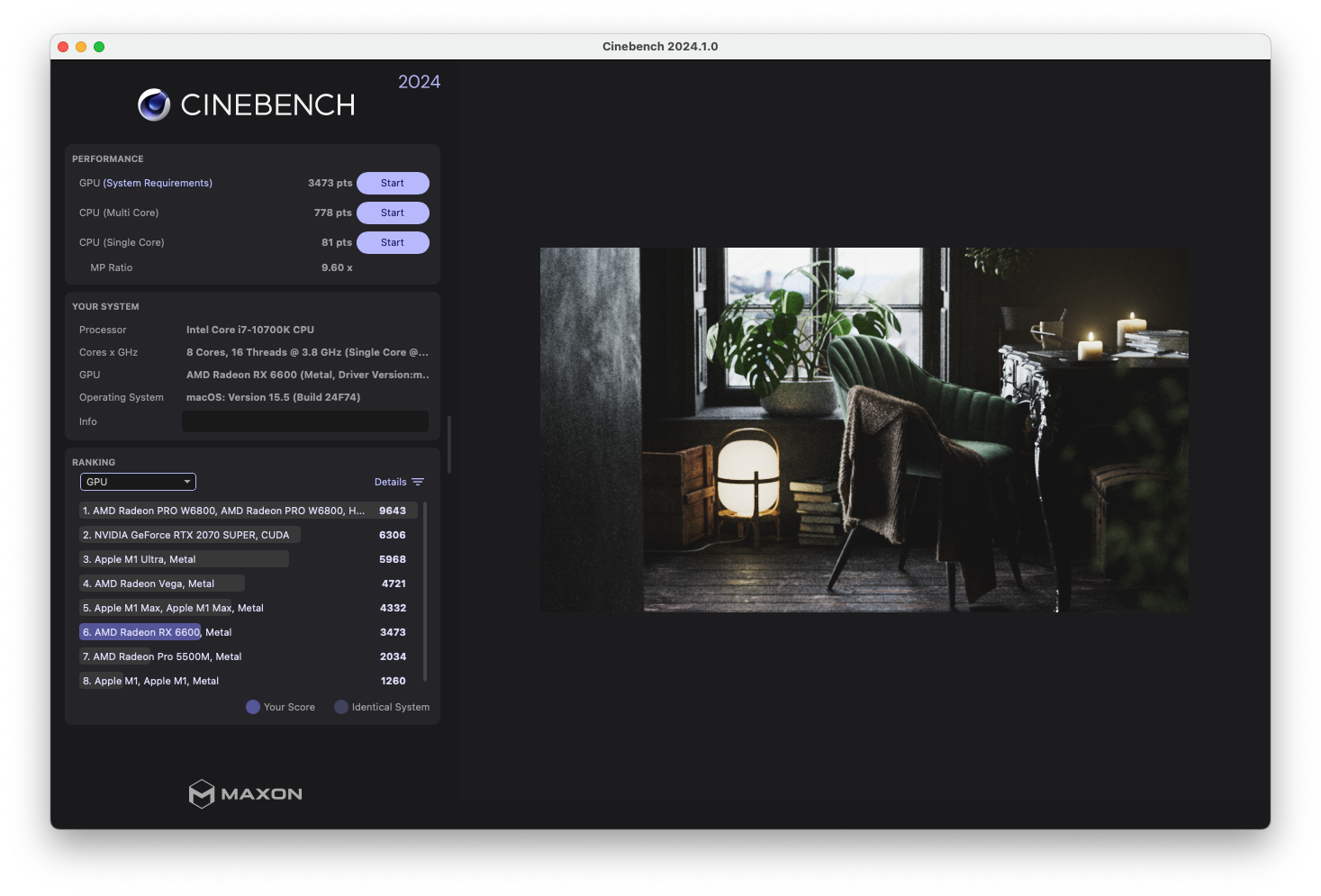The image size is (1321, 896).
Task: Start the GPU benchmark test
Action: pyautogui.click(x=393, y=184)
